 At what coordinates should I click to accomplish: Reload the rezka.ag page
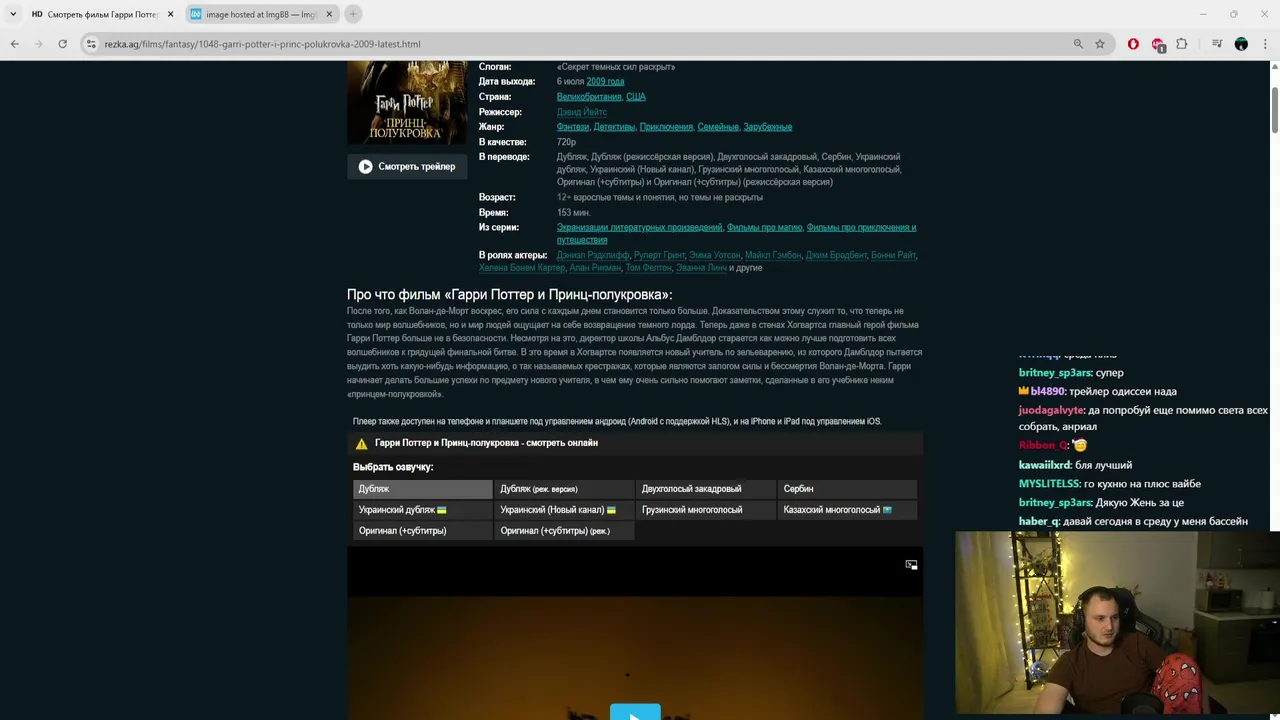pos(62,44)
